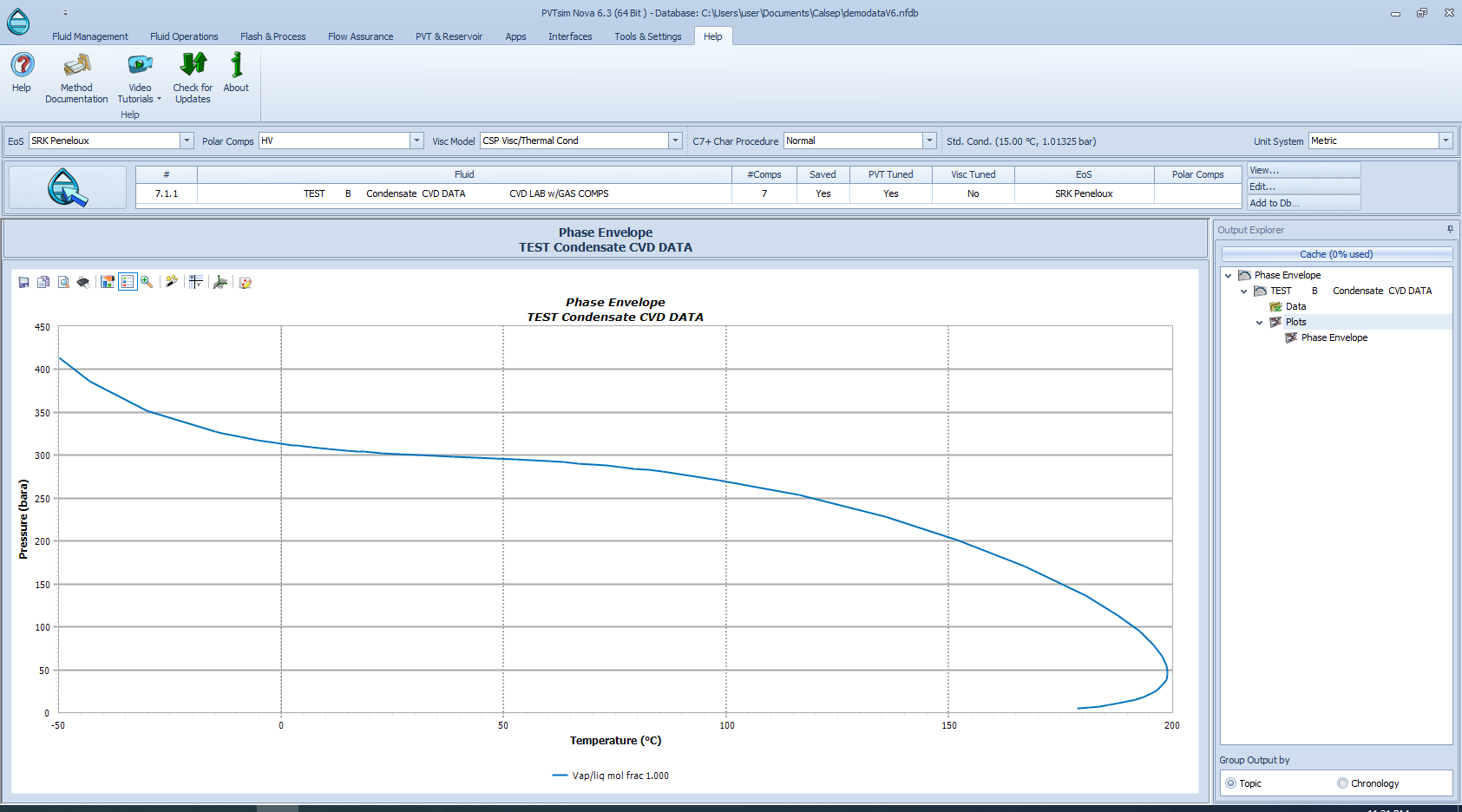This screenshot has height=812, width=1462.
Task: Switch to Flow Assurance tab
Action: coord(361,36)
